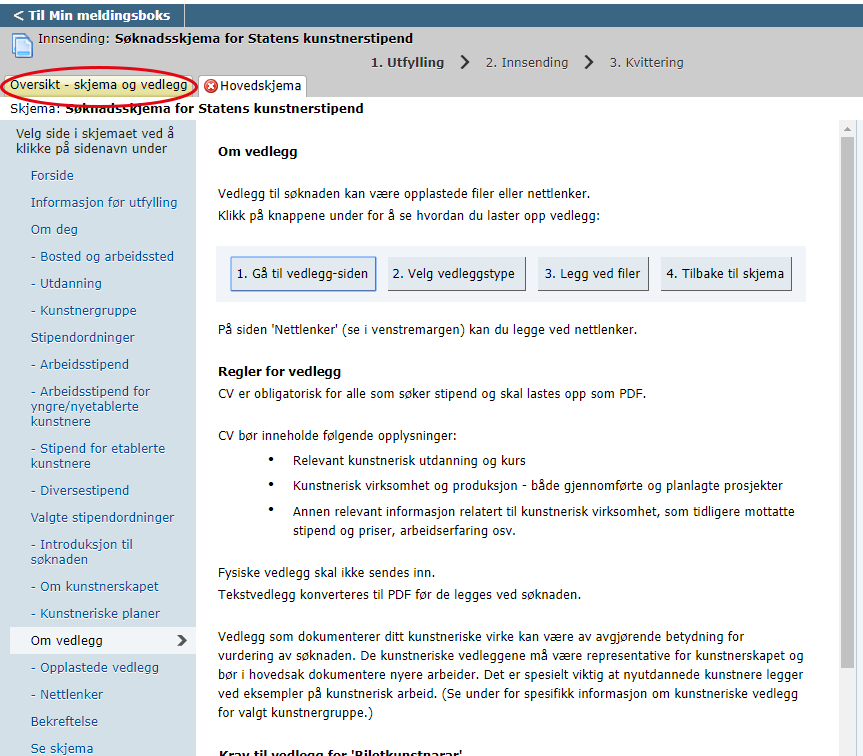Click chevron arrow after 2. Innsending step
Screen dimensions: 863x756
(x=589, y=62)
